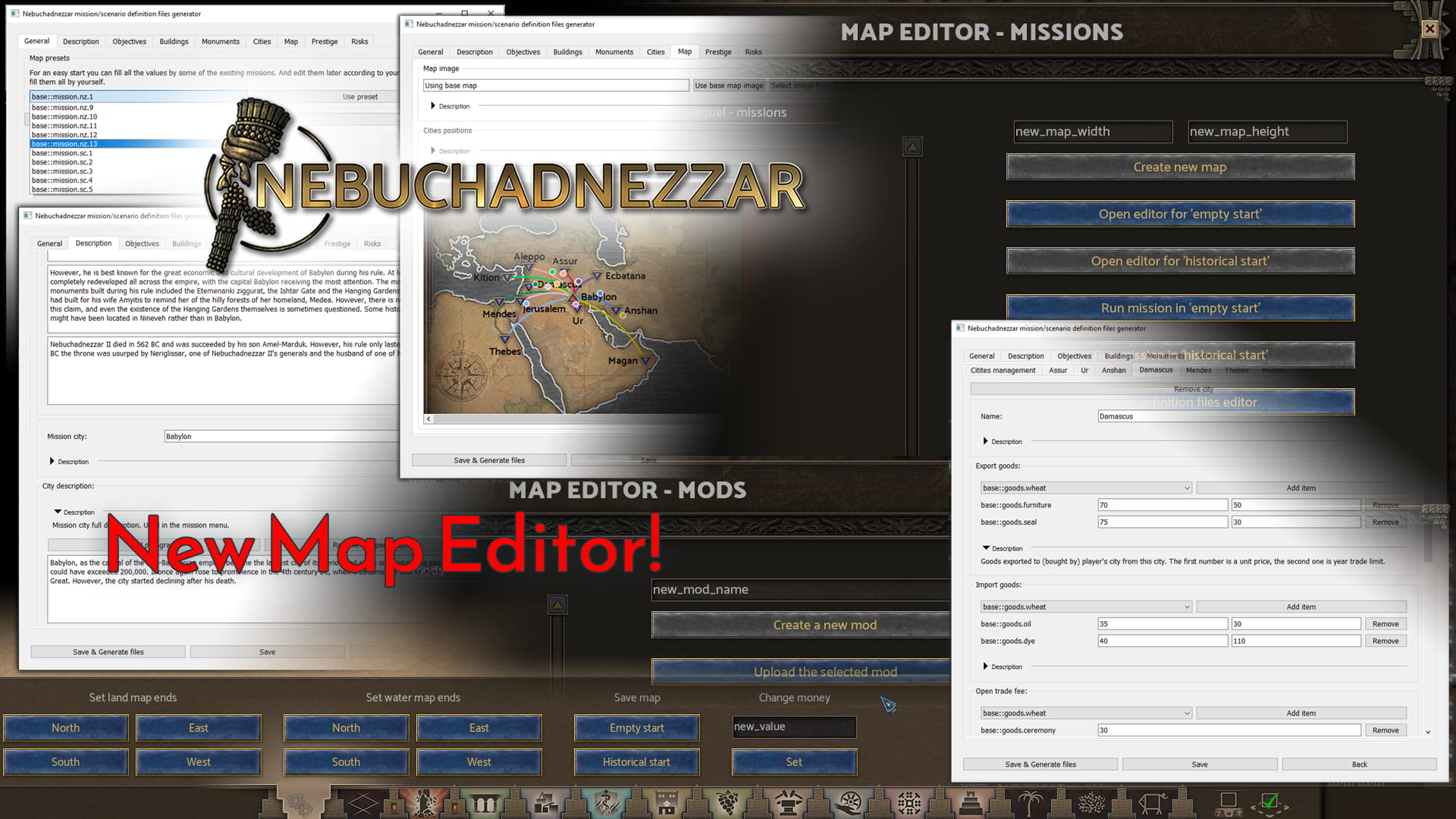Click Create a new mod button
Screen dimensions: 1456x819
pos(801,625)
